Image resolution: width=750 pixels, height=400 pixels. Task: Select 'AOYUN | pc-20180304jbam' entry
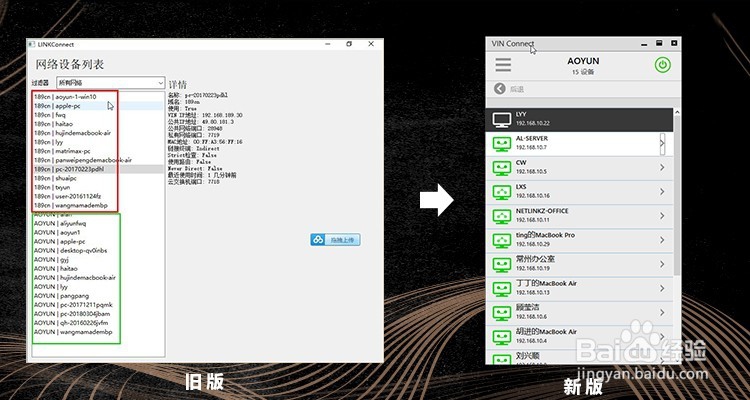click(72, 314)
